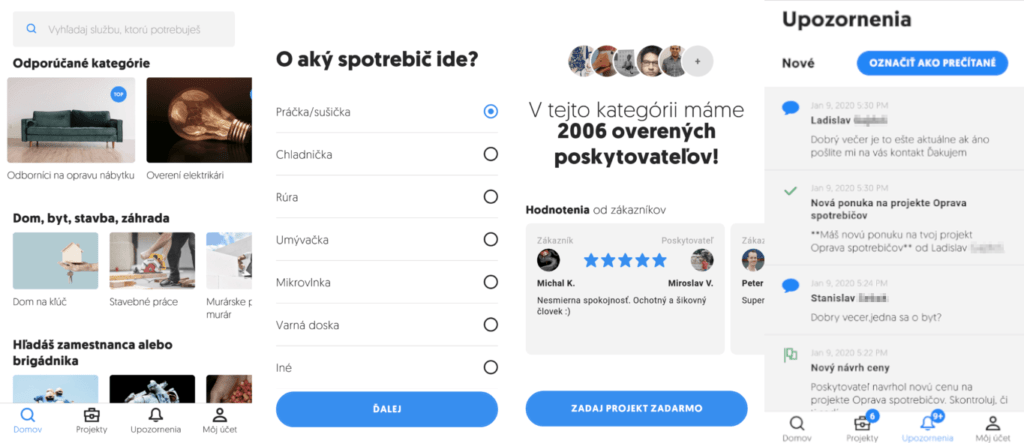Click the green checkmark notification icon

click(790, 190)
